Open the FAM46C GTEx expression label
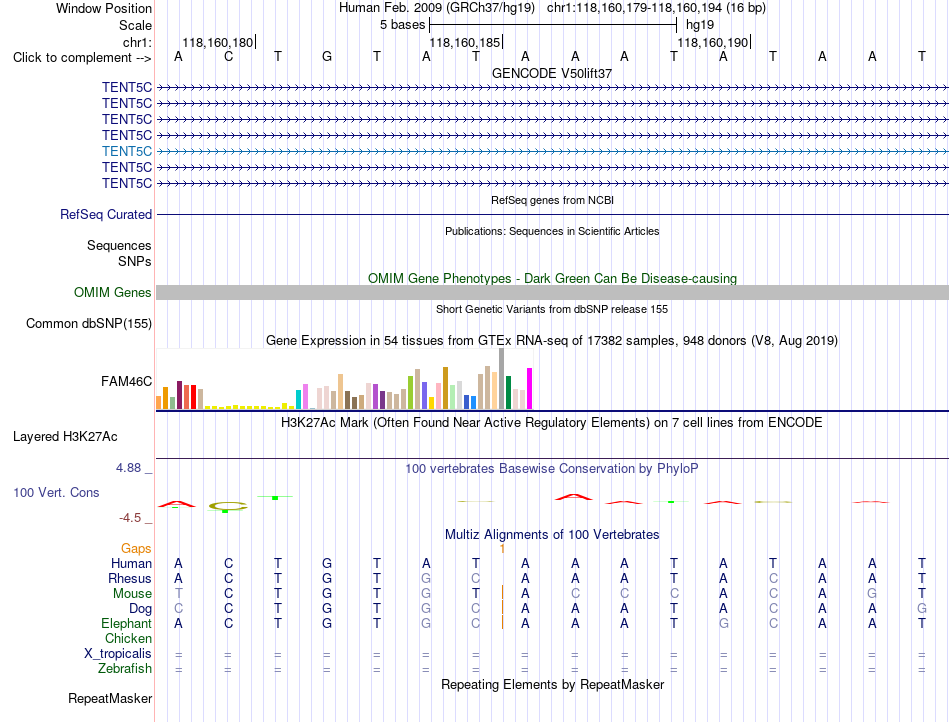950x722 pixels. click(127, 382)
